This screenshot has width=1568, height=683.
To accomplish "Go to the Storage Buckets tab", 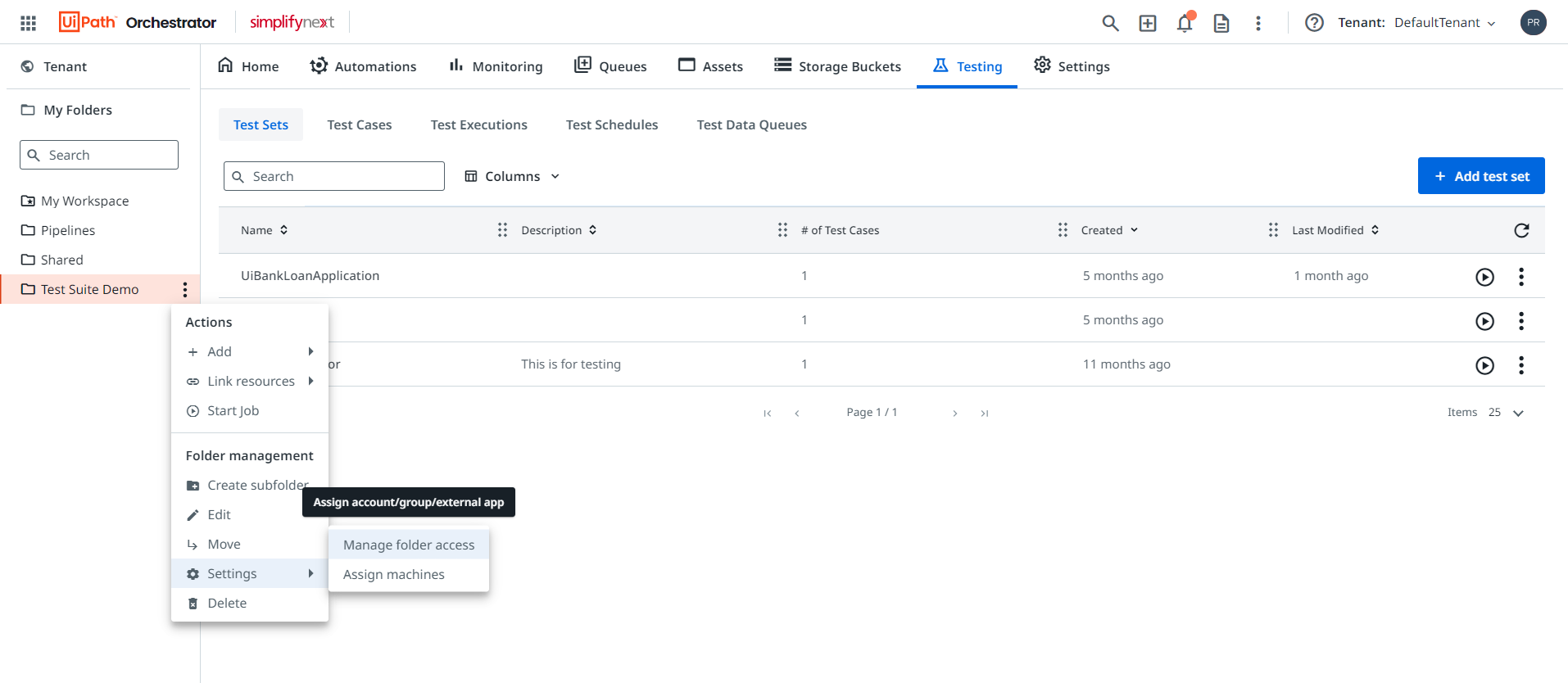I will [x=837, y=66].
